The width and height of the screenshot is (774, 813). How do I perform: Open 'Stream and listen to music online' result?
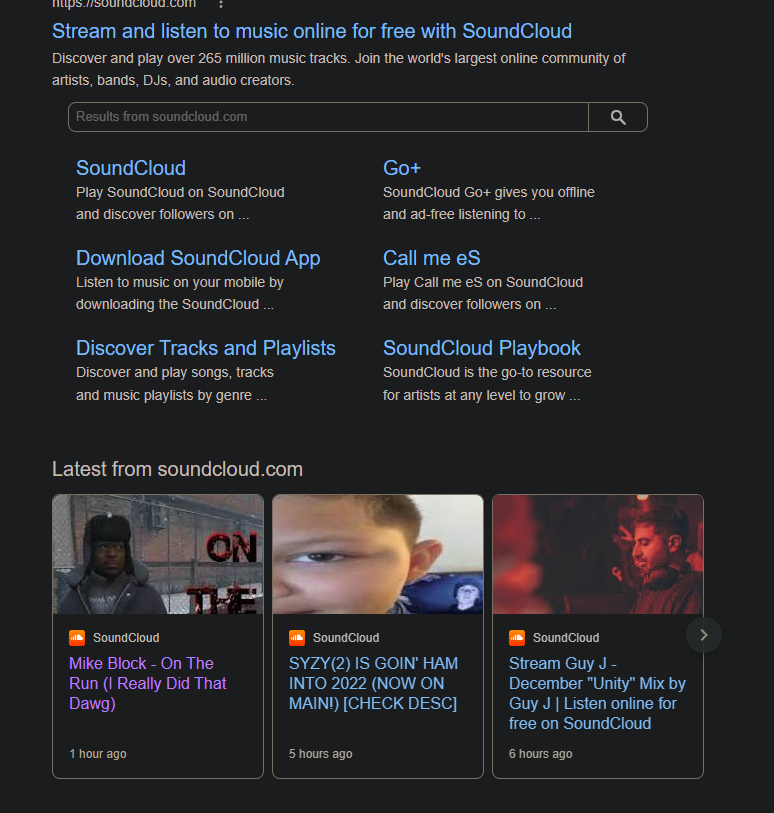pyautogui.click(x=312, y=31)
